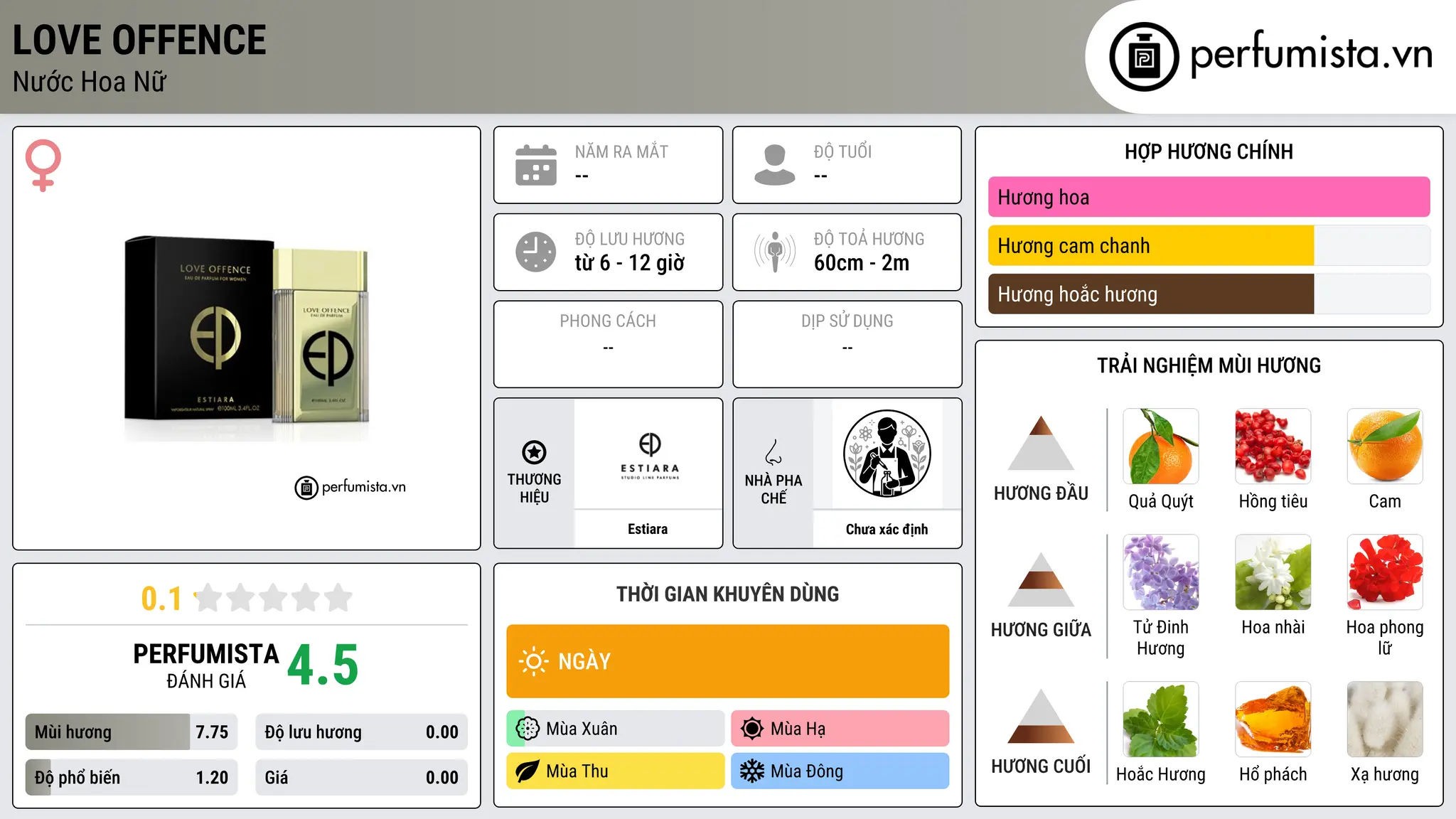
Task: Click the Giá 0.00 score bar
Action: [362, 778]
